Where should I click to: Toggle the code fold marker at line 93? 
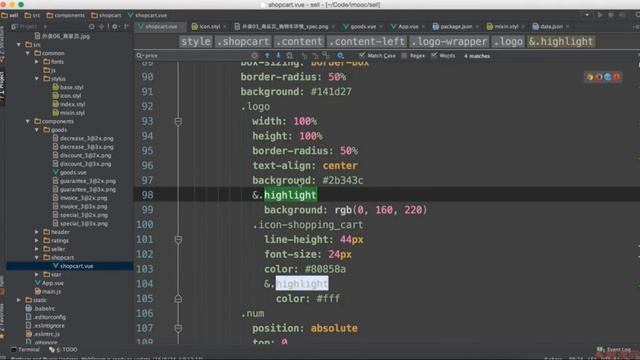pyautogui.click(x=178, y=121)
